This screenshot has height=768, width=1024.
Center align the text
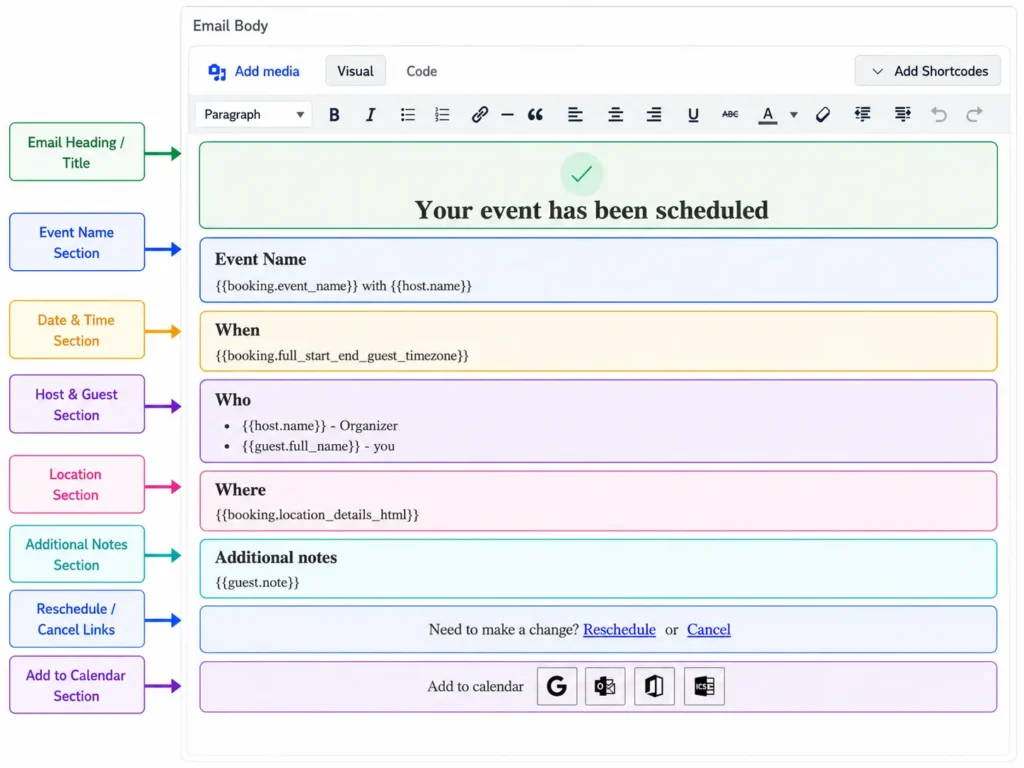coord(615,115)
